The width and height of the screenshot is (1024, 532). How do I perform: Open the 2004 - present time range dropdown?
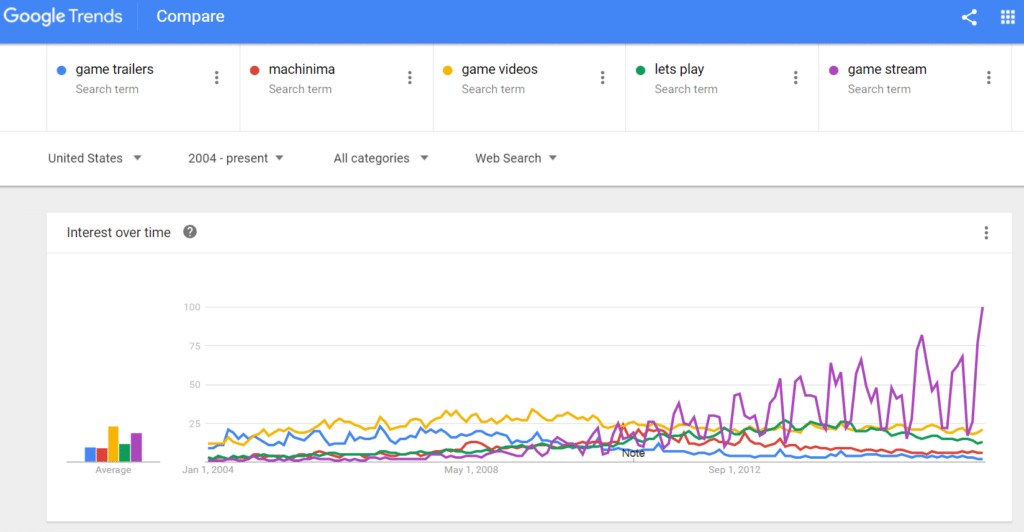(236, 158)
